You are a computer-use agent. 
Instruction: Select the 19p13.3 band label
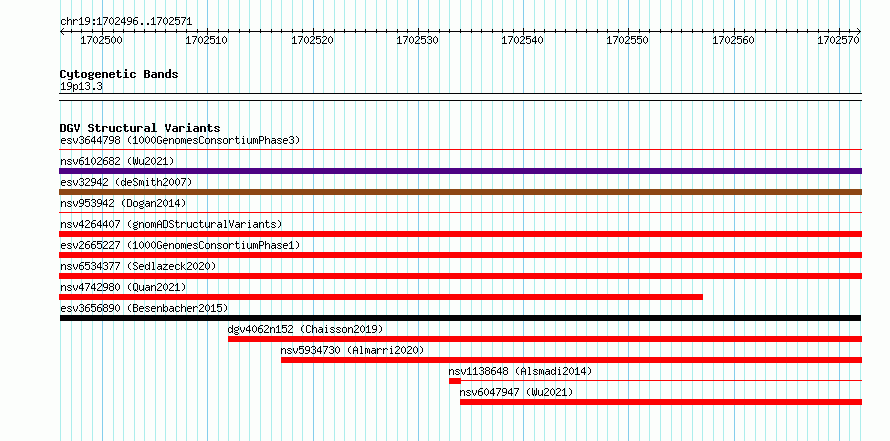coord(81,87)
